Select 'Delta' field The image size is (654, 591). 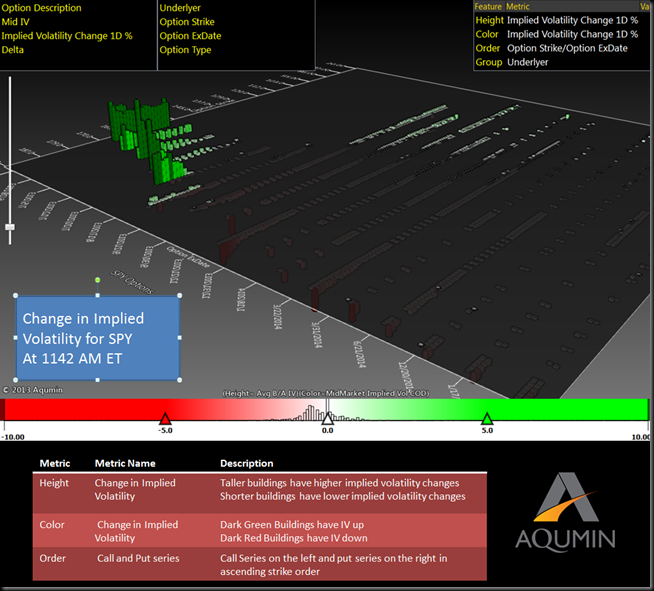(x=13, y=50)
